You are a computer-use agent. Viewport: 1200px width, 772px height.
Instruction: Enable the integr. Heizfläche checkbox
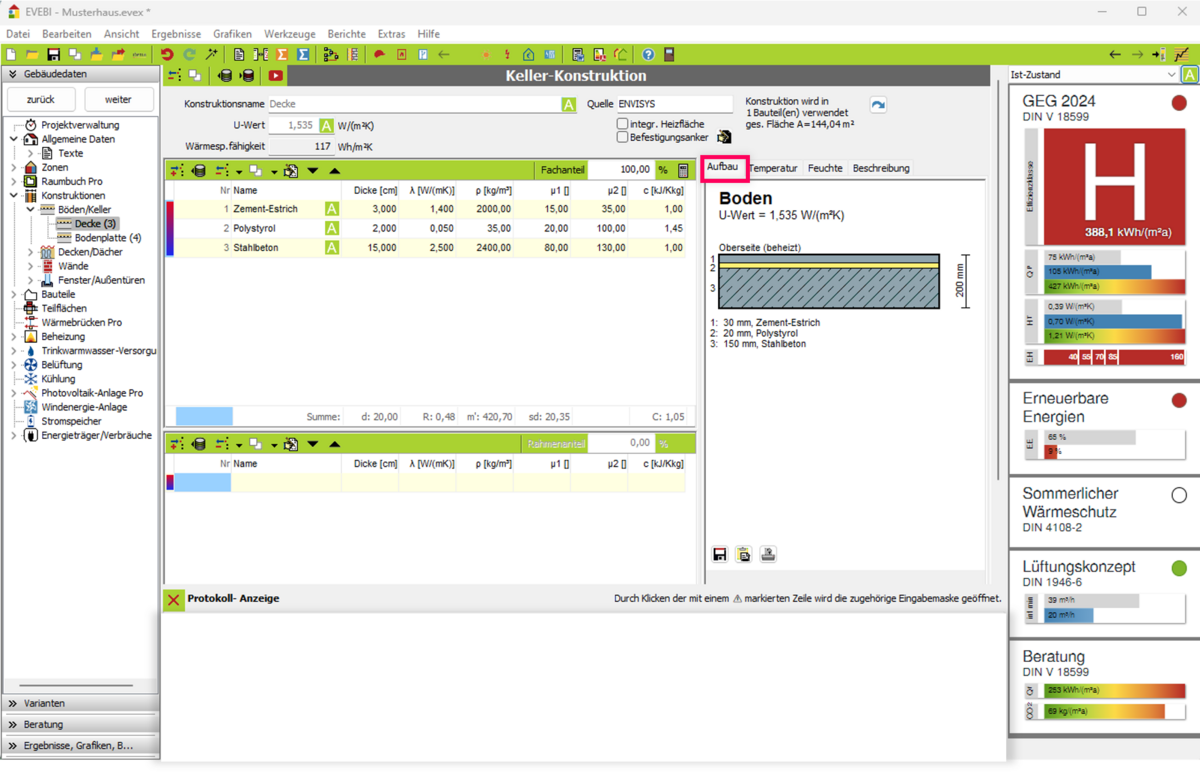(x=622, y=124)
